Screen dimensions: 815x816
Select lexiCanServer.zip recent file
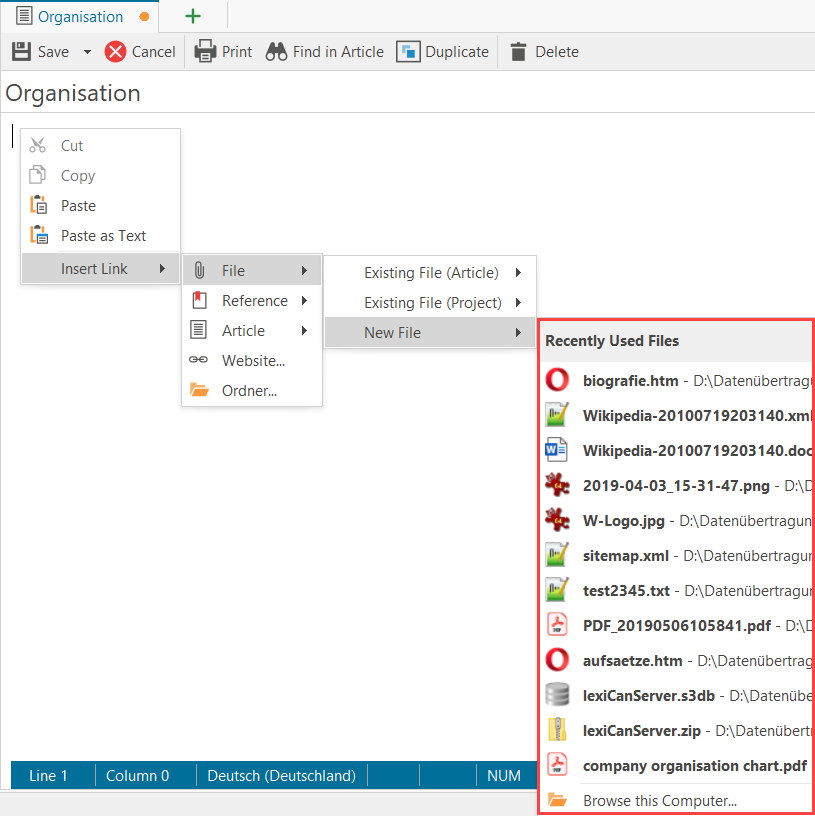pyautogui.click(x=641, y=731)
